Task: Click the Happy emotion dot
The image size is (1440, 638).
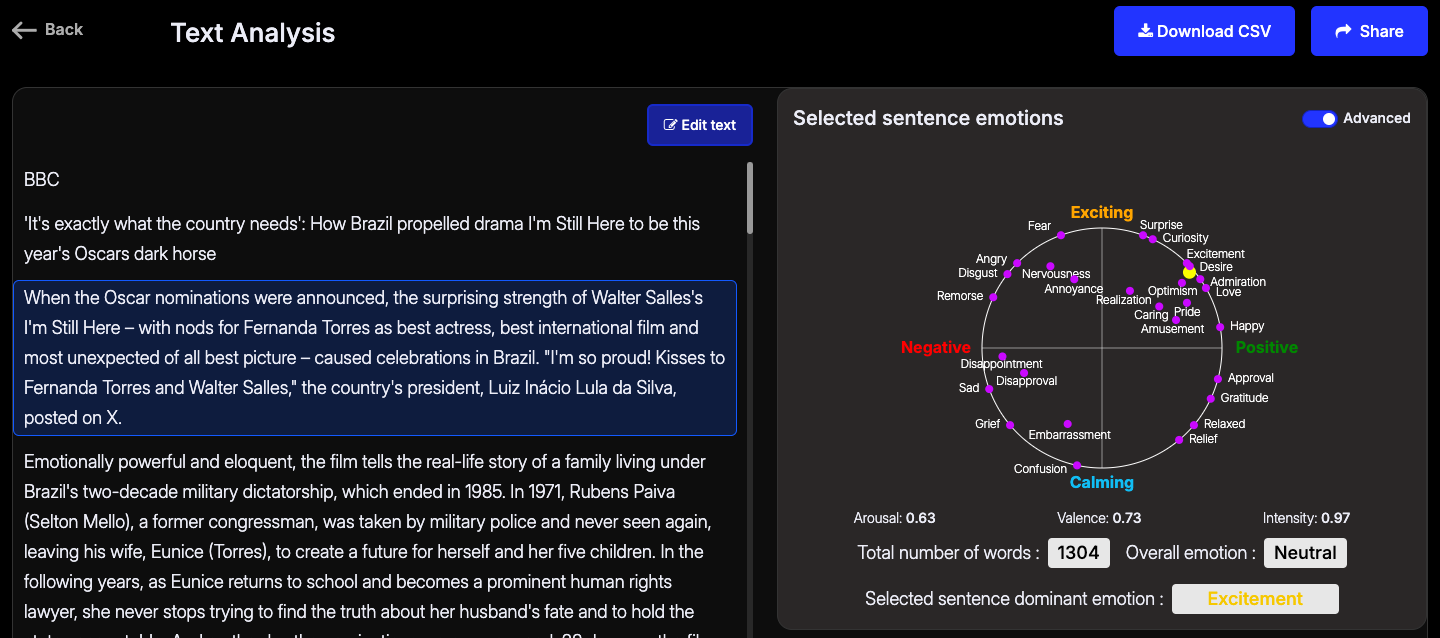Action: pos(1220,327)
